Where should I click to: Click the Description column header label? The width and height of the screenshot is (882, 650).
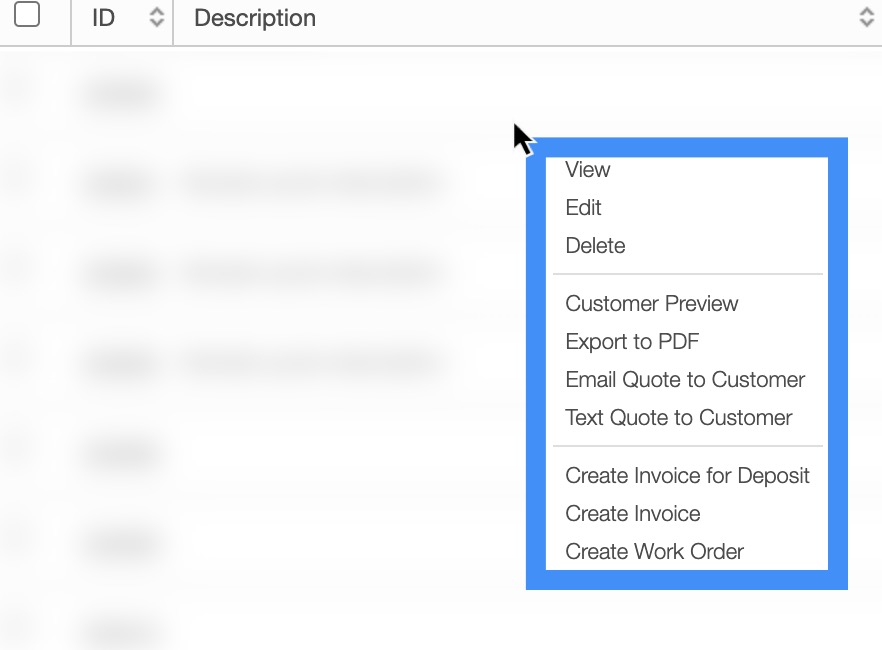(255, 18)
